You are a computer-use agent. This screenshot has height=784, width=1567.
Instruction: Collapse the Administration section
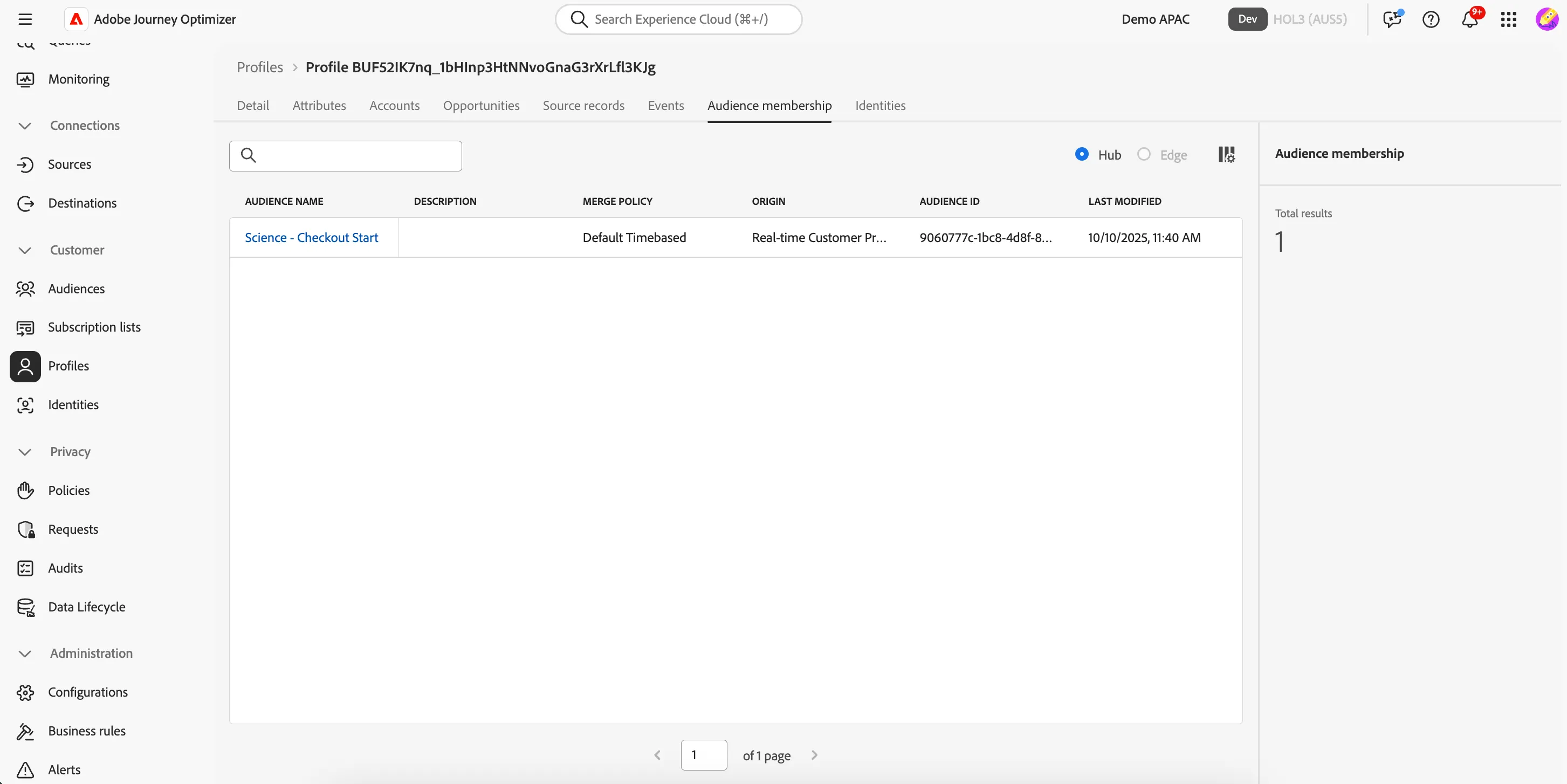point(25,654)
